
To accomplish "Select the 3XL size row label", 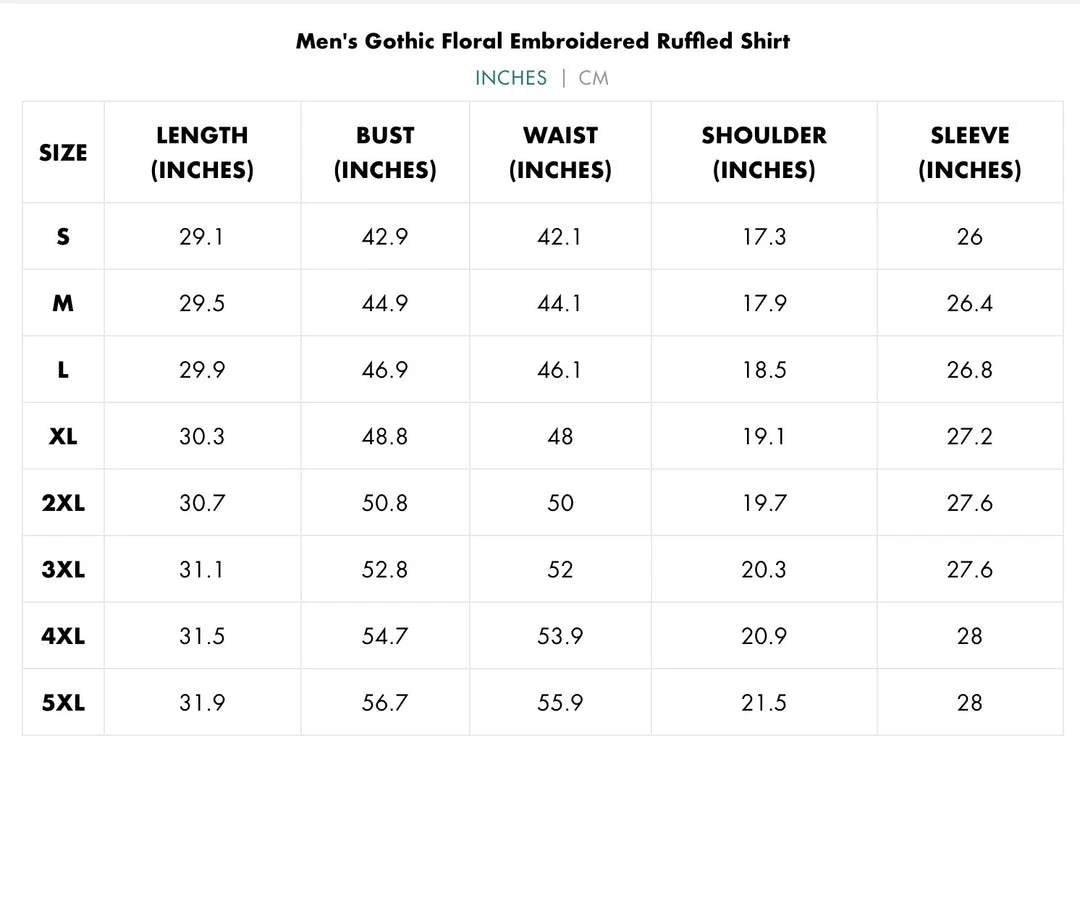I will (63, 569).
